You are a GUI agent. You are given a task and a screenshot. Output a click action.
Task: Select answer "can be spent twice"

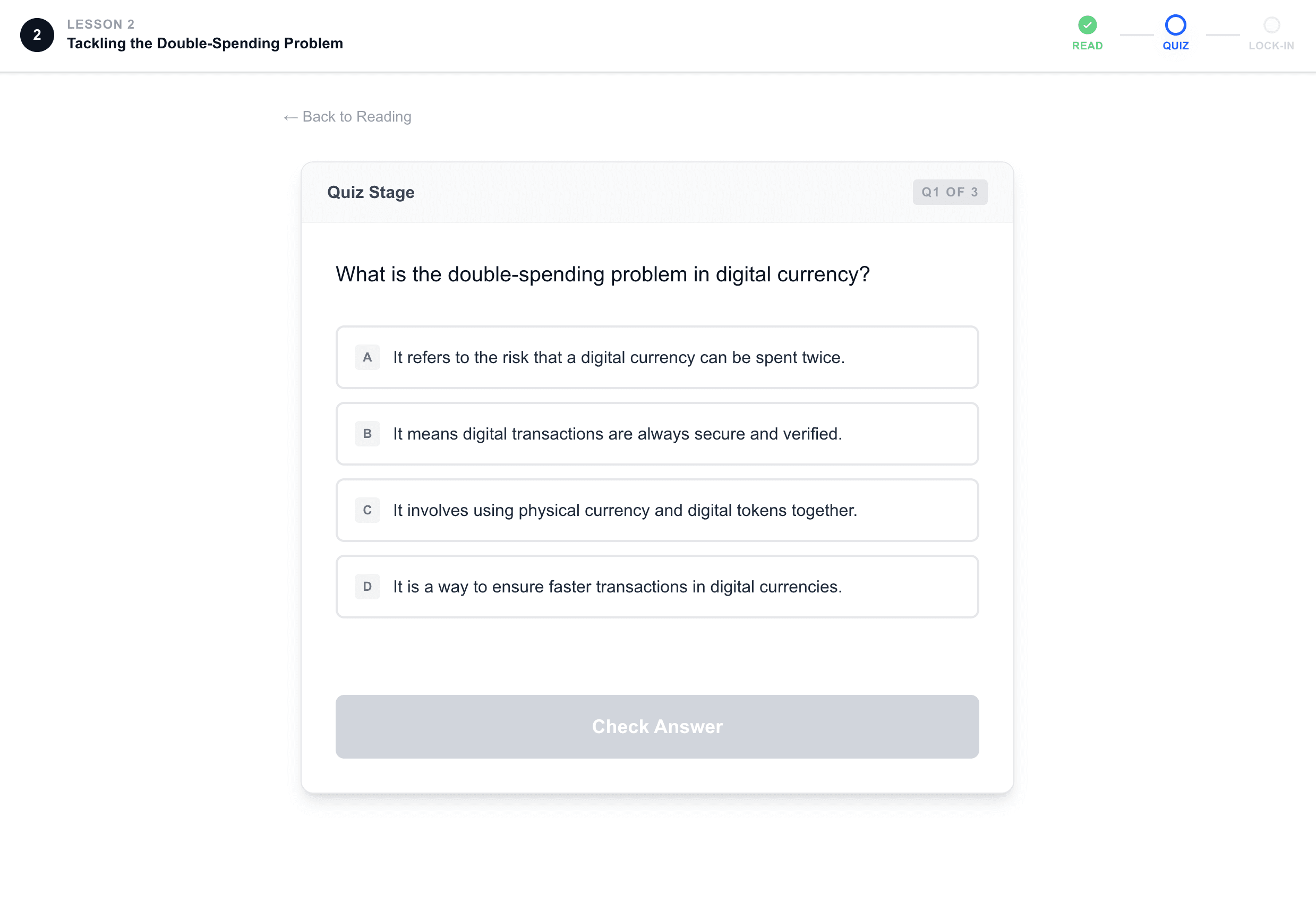(x=618, y=358)
